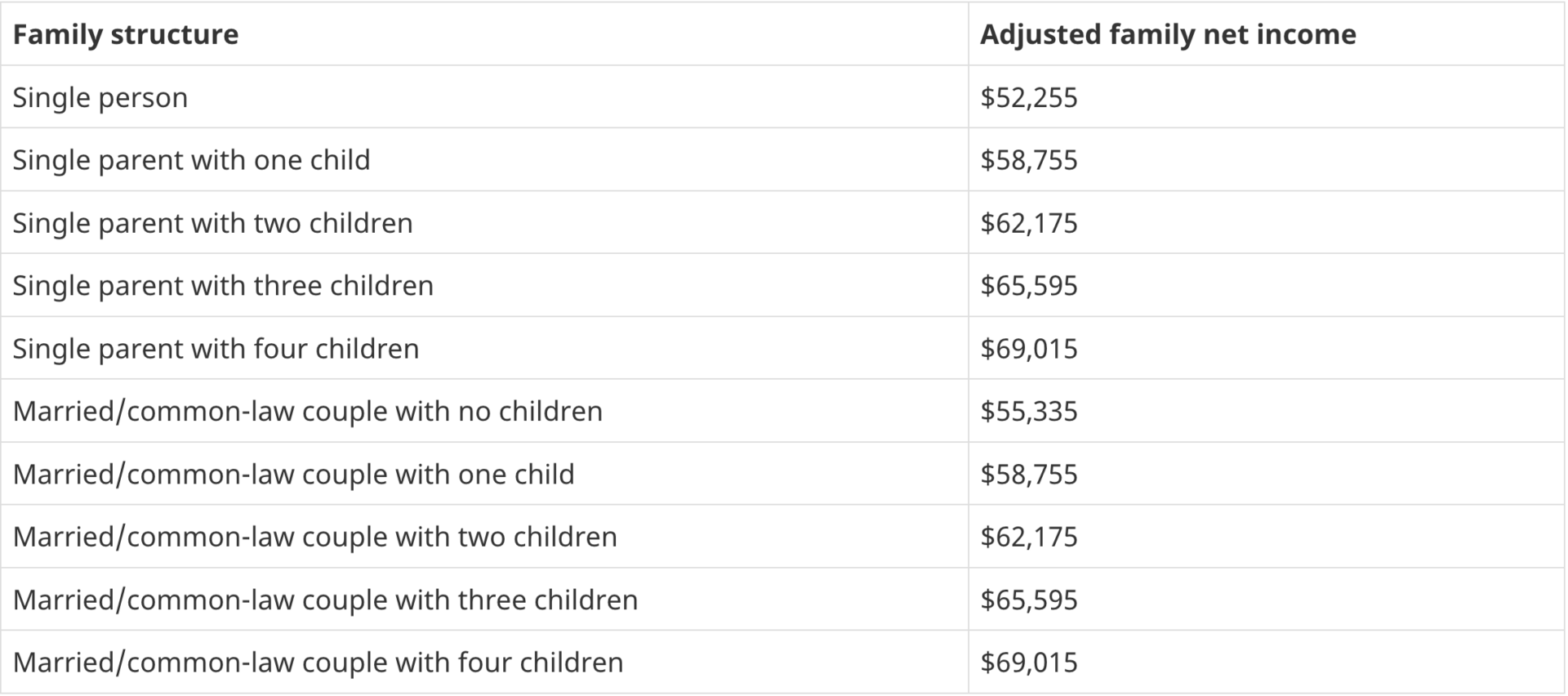The image size is (1568, 696).
Task: Select "Single parent with two children" cell
Action: point(212,223)
